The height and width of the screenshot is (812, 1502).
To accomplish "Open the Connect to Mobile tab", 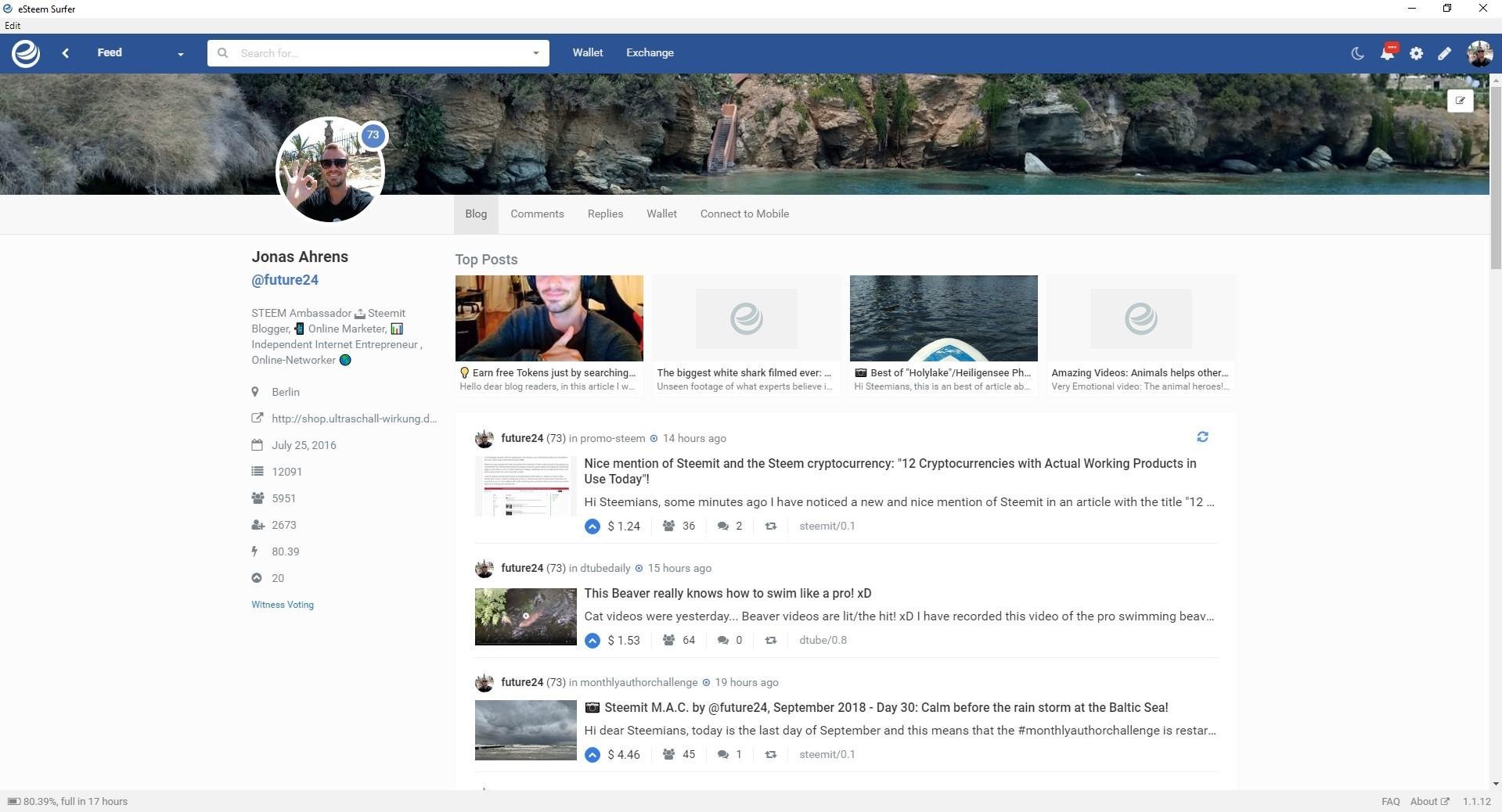I will click(x=744, y=214).
